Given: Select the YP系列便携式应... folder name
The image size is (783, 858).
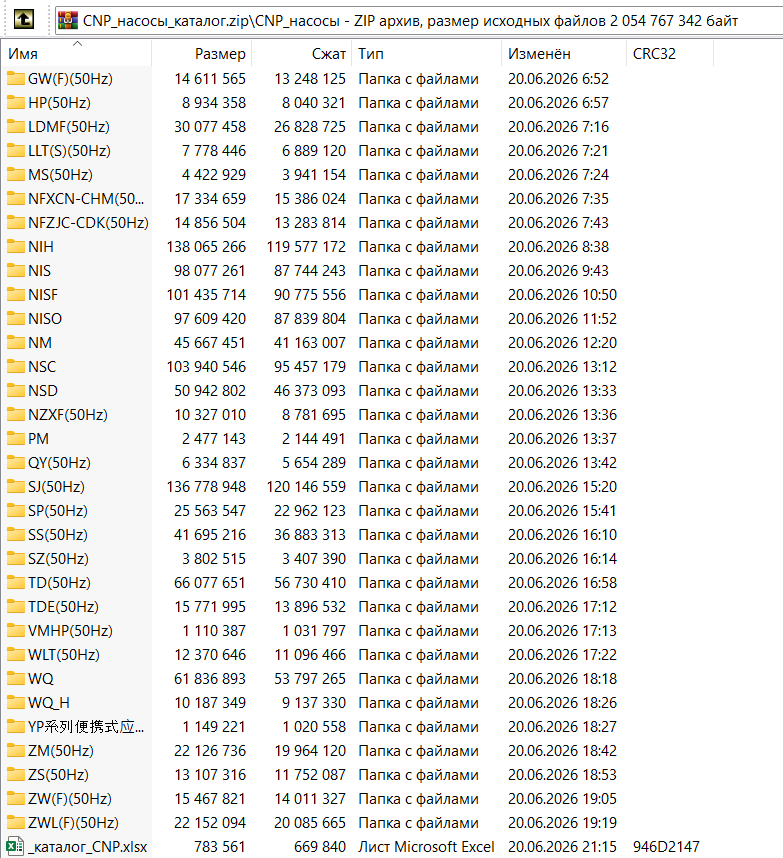Looking at the screenshot, I should [86, 727].
